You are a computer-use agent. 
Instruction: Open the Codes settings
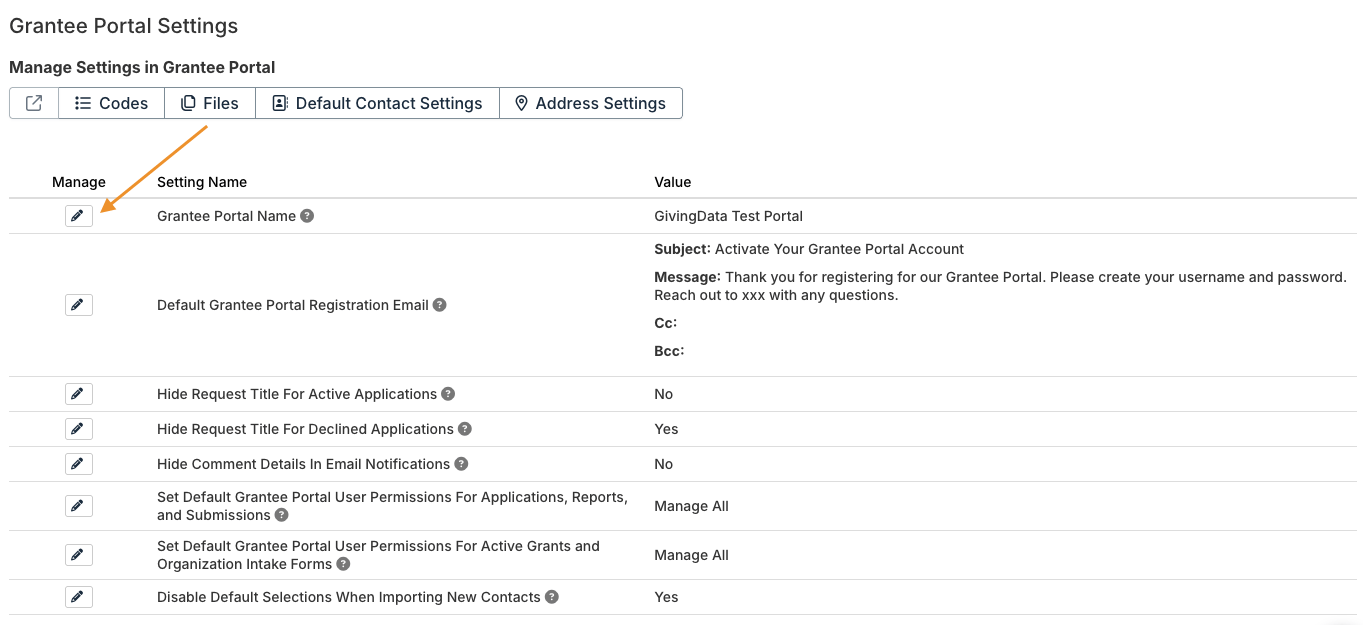pos(110,102)
